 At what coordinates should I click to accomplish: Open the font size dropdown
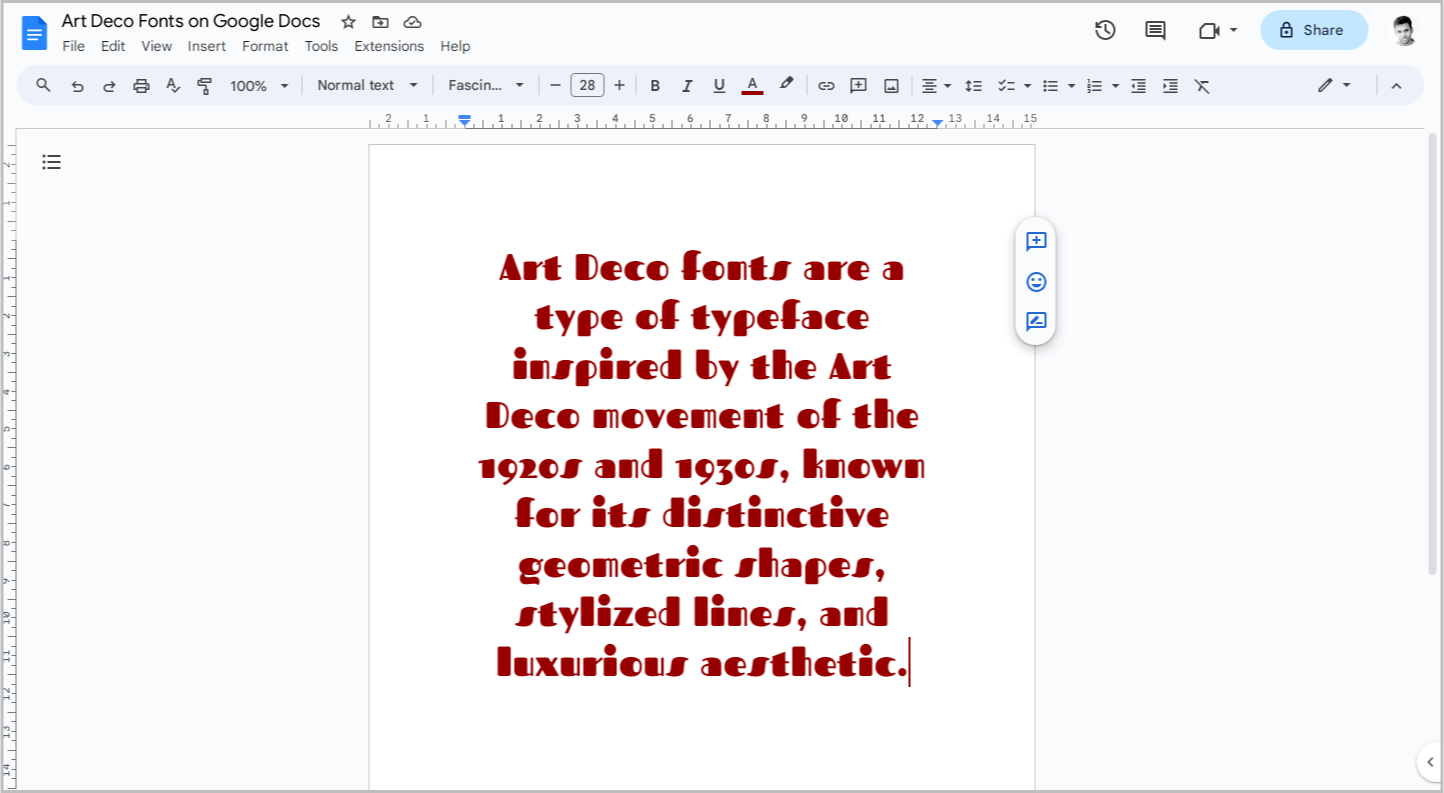587,85
